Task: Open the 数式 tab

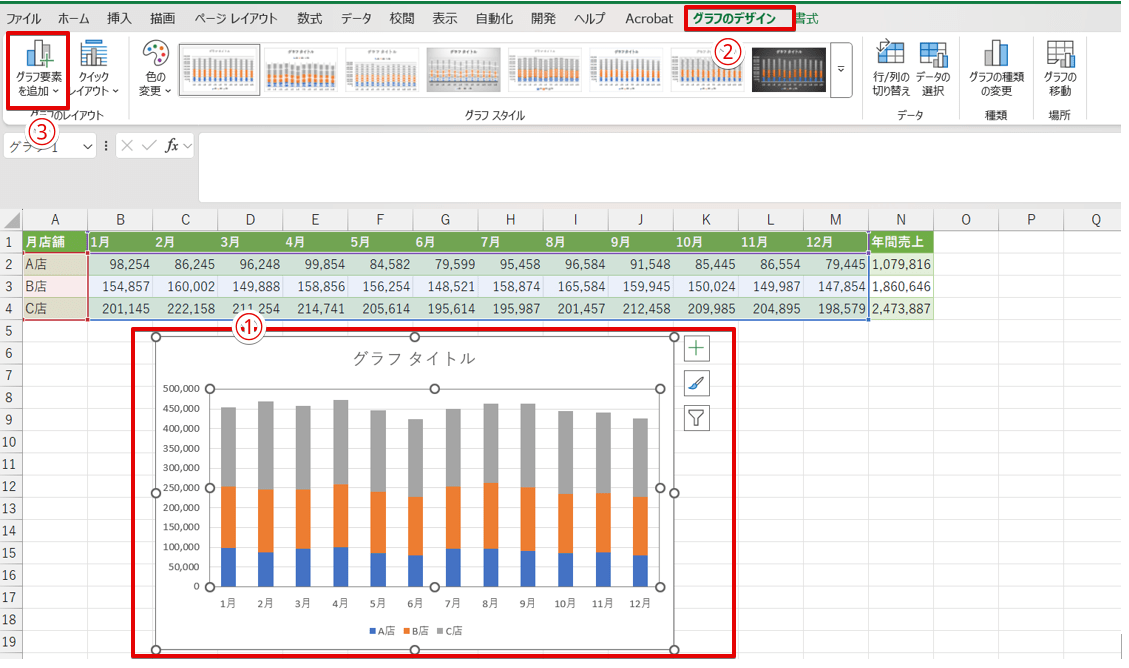Action: point(310,19)
